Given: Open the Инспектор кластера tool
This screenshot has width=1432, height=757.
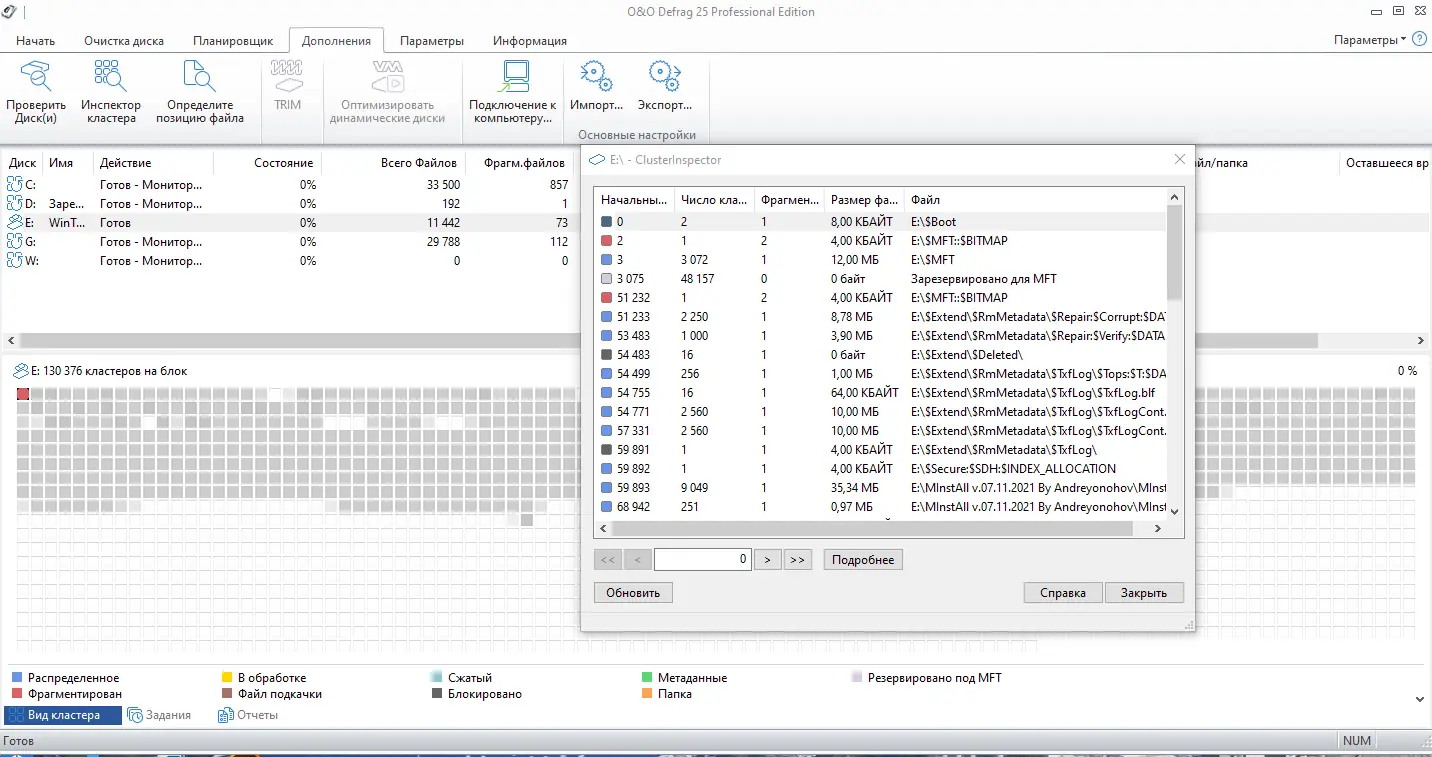Looking at the screenshot, I should (x=111, y=77).
